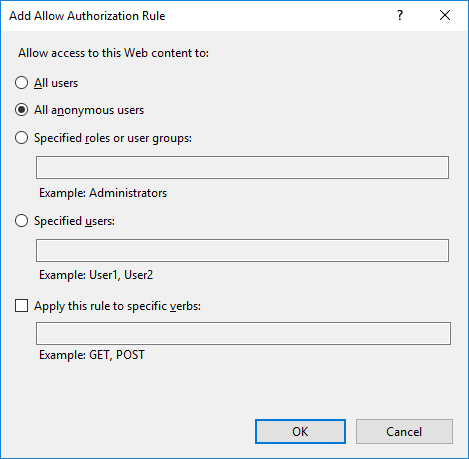
Task: Click the dialog title bar text
Action: 87,16
